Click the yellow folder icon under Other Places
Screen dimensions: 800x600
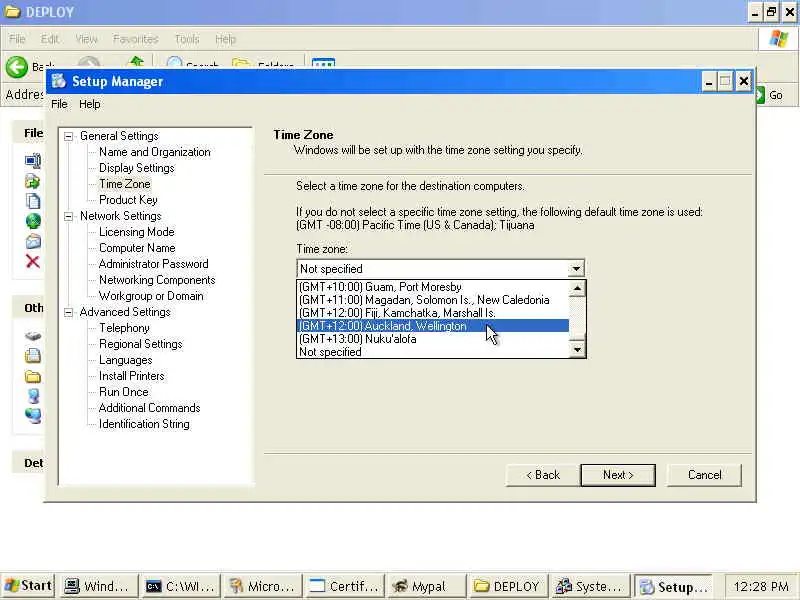[33, 377]
